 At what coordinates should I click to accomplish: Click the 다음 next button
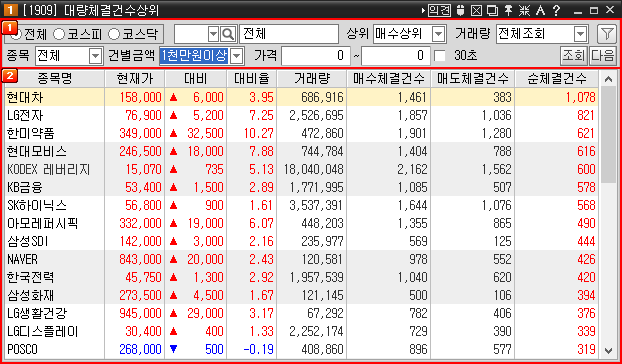(602, 56)
